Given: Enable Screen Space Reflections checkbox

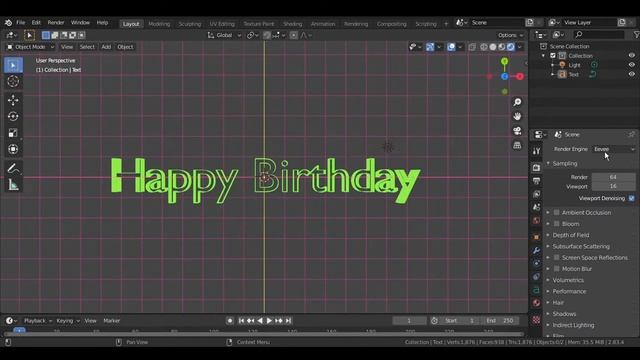Looking at the screenshot, I should coord(556,258).
